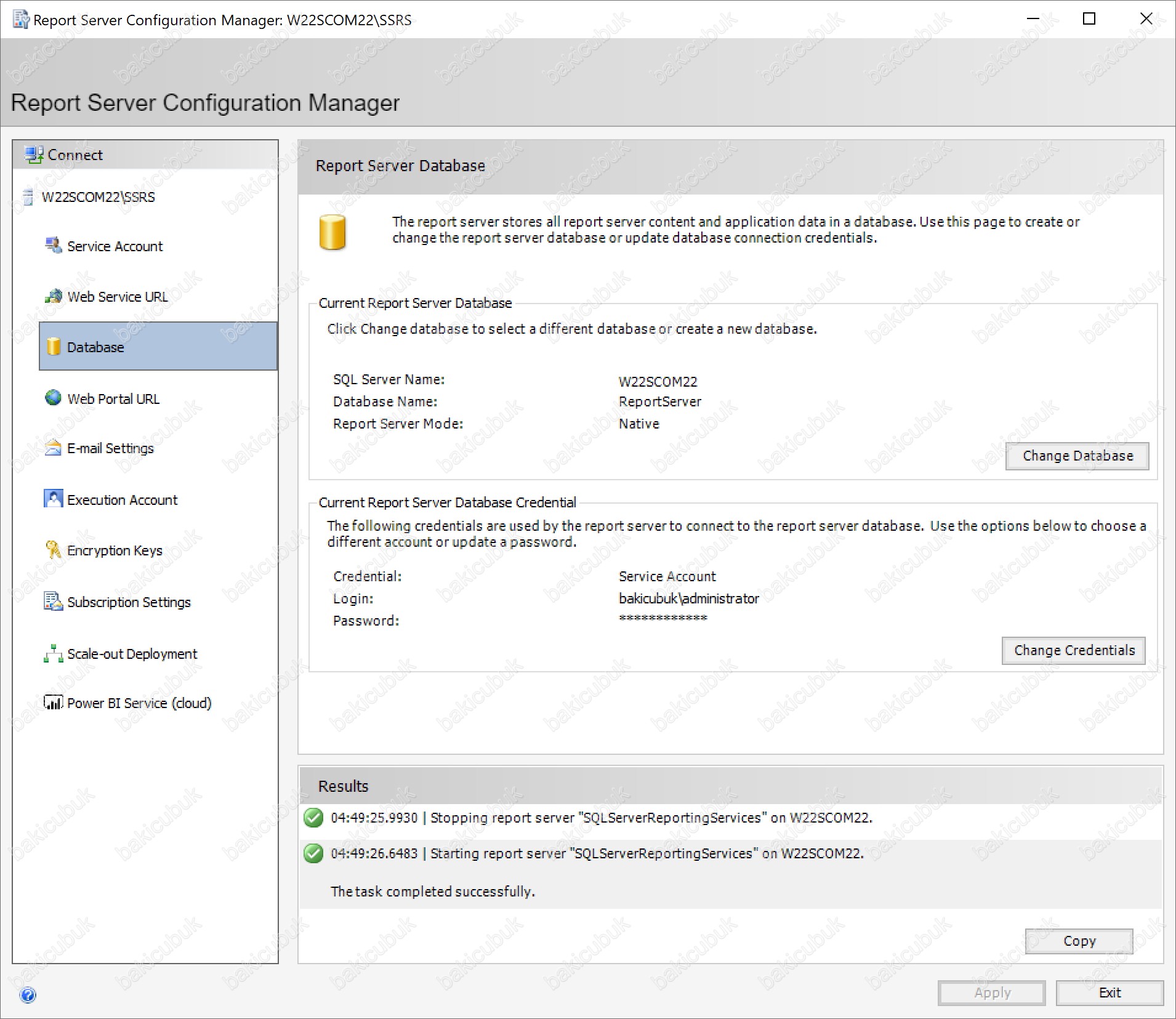Image resolution: width=1176 pixels, height=1019 pixels.
Task: Open the Service Account page
Action: (x=115, y=246)
